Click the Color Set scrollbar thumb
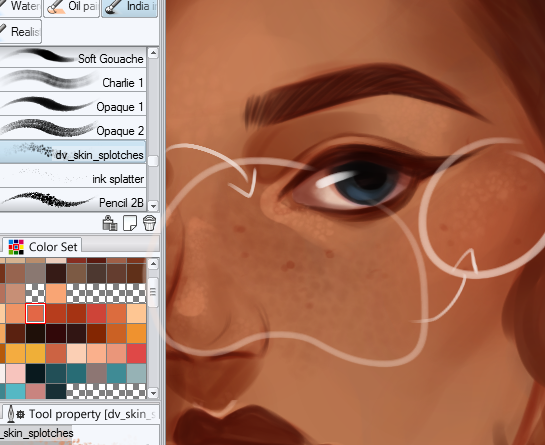Screen dimensions: 545x445 (153, 292)
